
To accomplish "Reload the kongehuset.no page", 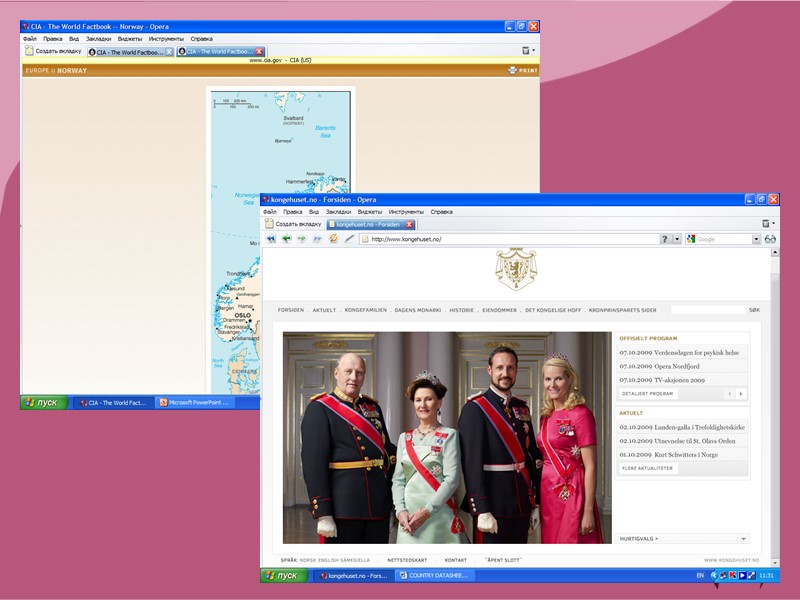I will (x=333, y=238).
